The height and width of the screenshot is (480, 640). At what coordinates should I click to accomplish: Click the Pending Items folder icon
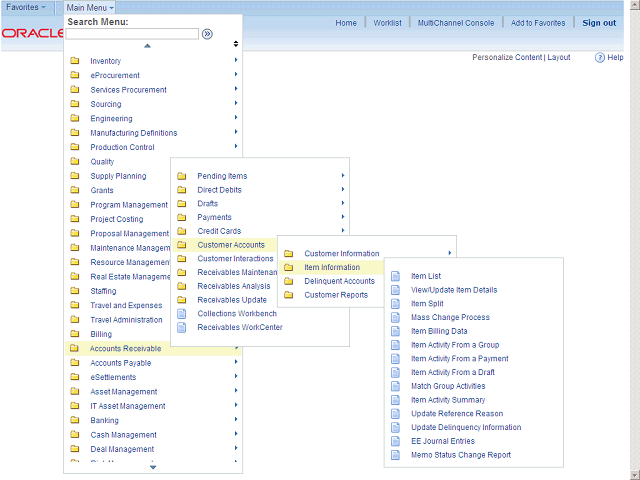tap(182, 176)
